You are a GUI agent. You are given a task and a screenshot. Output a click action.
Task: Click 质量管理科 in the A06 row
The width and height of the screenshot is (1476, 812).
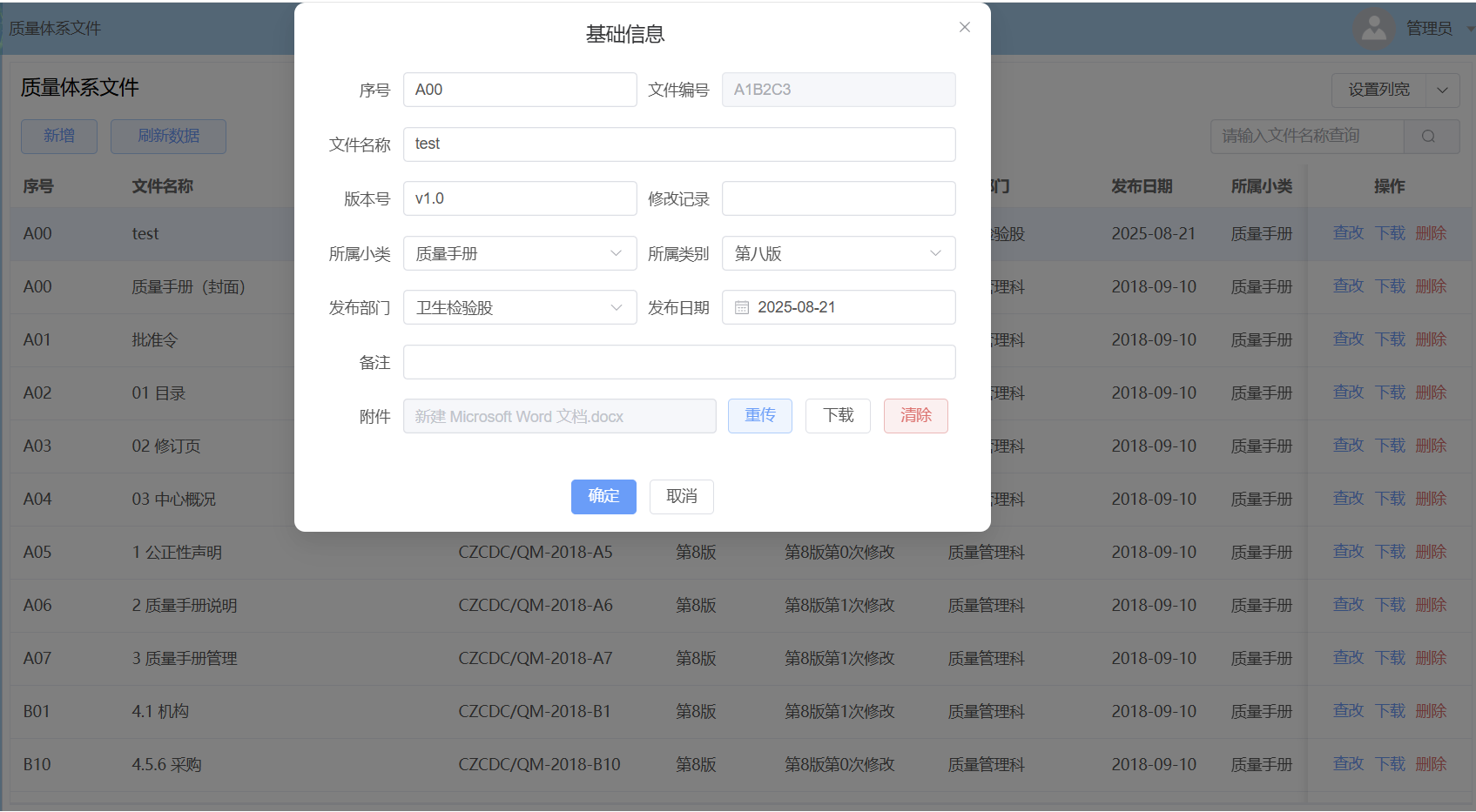pyautogui.click(x=986, y=605)
